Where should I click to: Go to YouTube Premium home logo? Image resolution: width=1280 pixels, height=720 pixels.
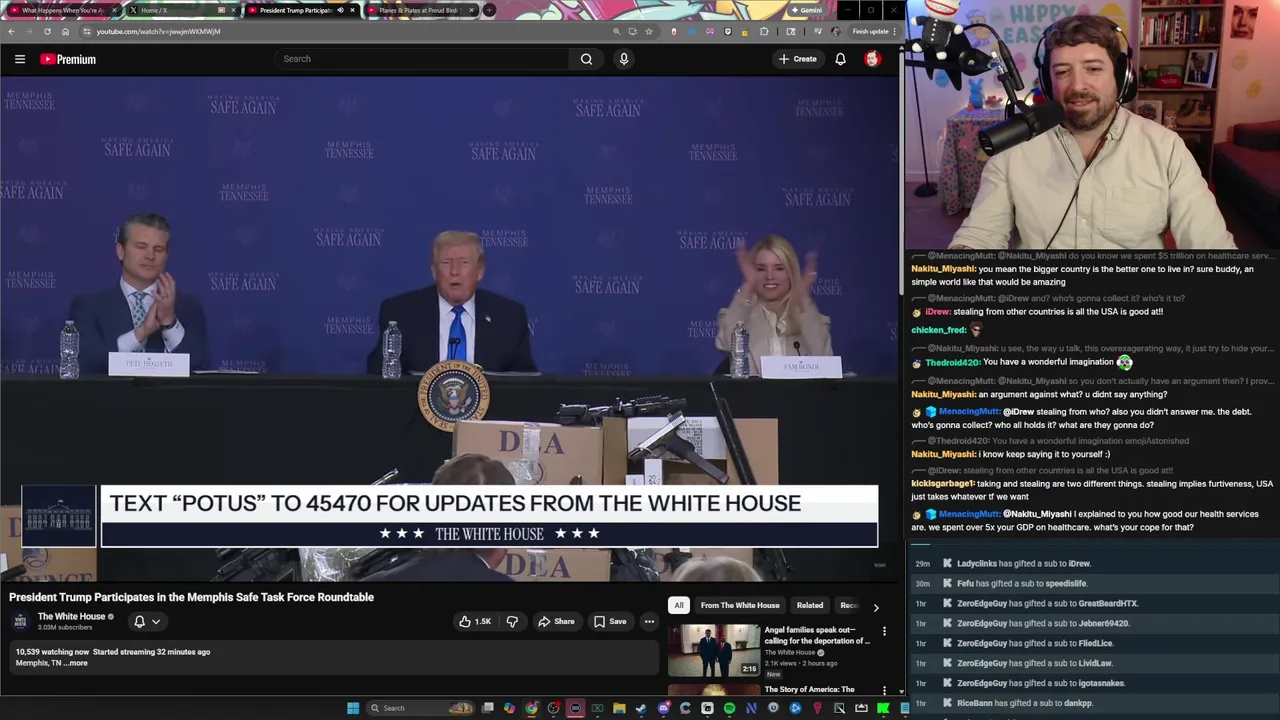(68, 59)
